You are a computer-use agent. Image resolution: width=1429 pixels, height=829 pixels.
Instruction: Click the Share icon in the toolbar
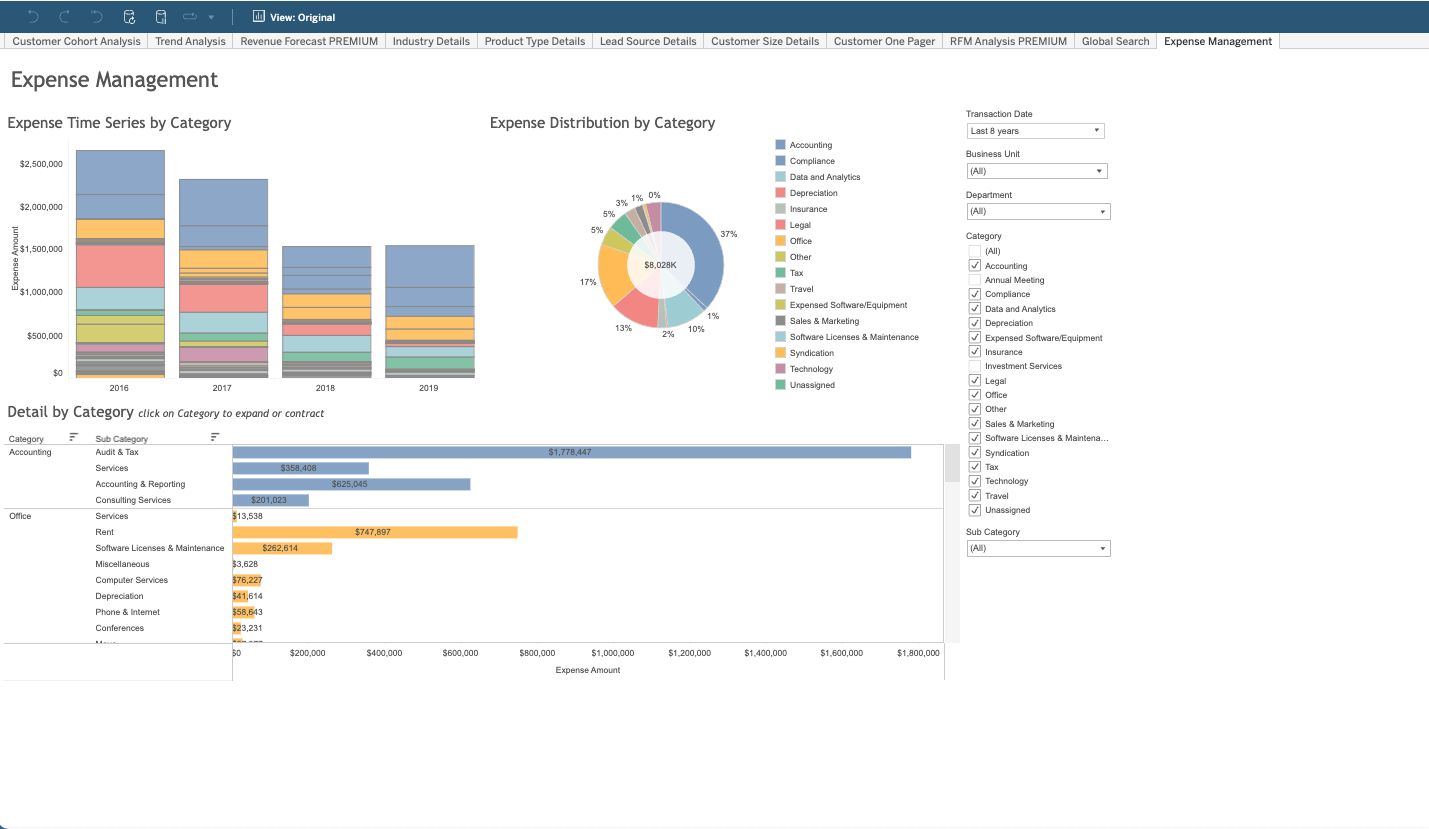(x=190, y=17)
